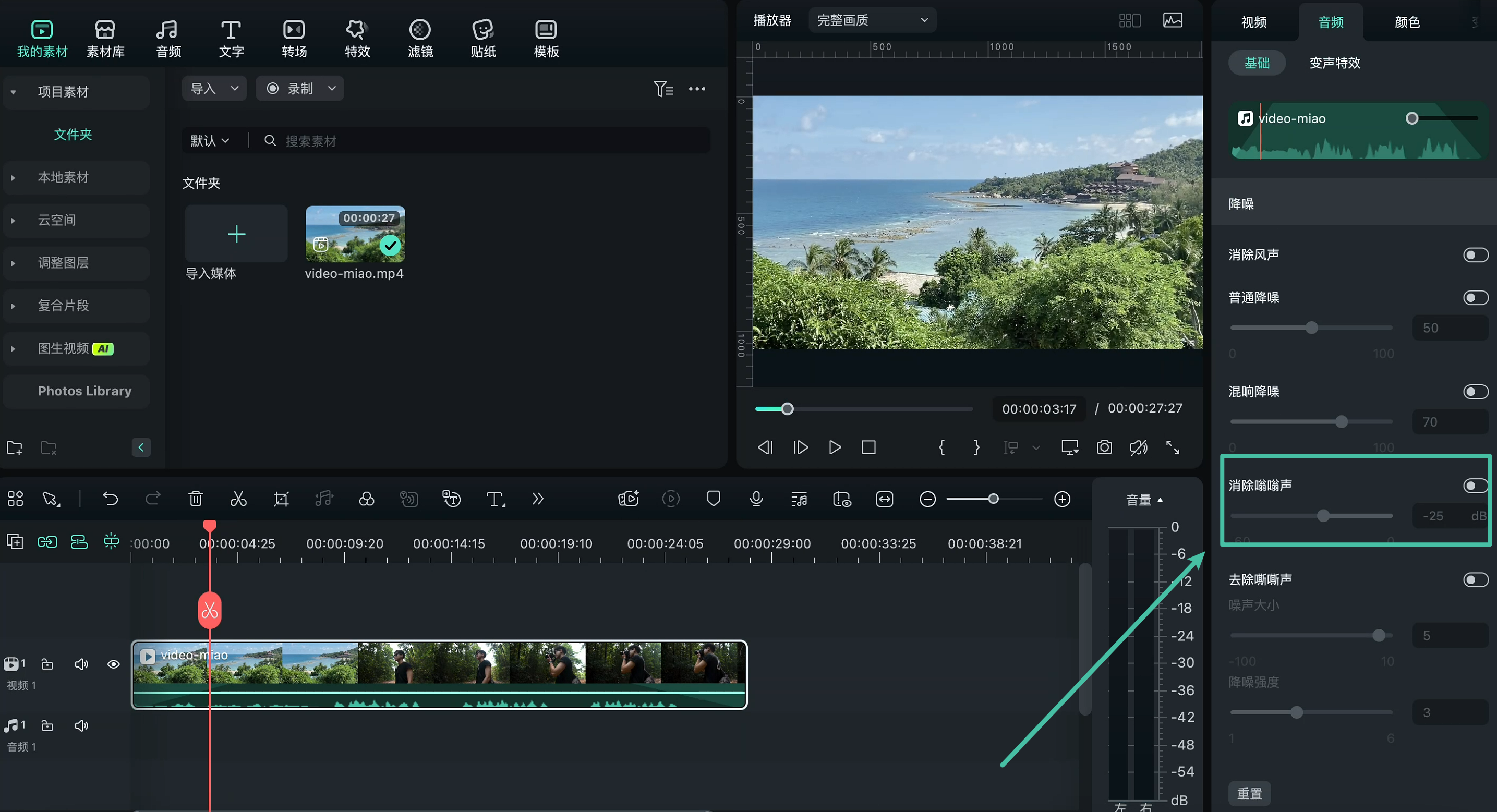Viewport: 1497px width, 812px height.
Task: Click the marker shield icon in toolbar
Action: 714,499
